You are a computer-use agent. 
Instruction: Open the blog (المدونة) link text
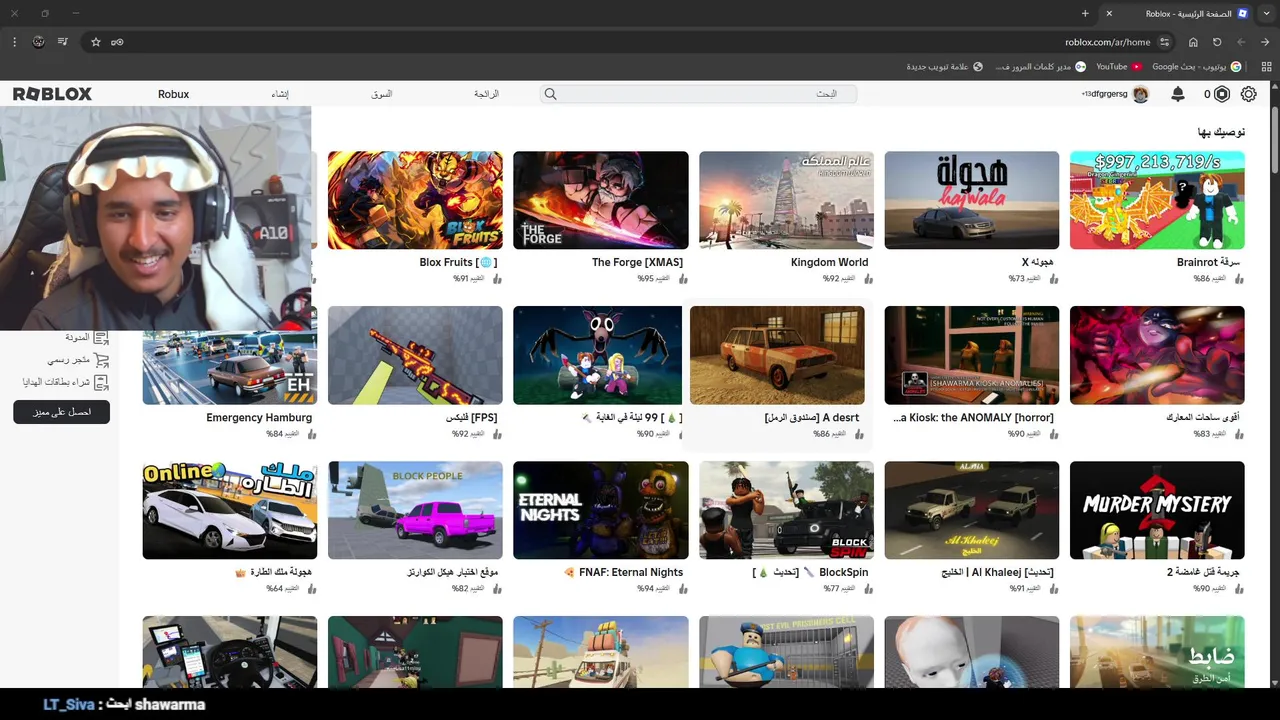78,338
